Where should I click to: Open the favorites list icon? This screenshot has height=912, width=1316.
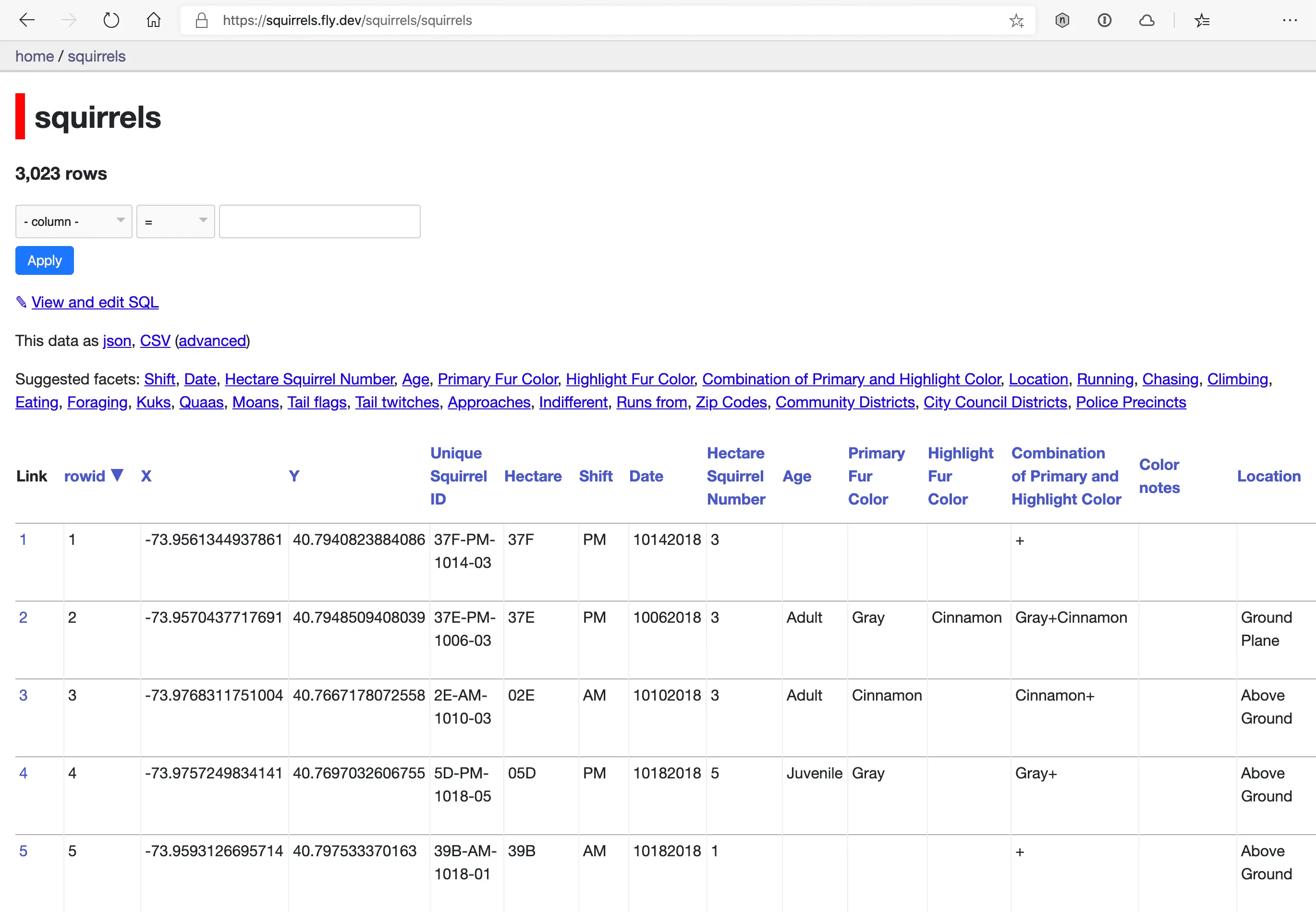click(1202, 21)
